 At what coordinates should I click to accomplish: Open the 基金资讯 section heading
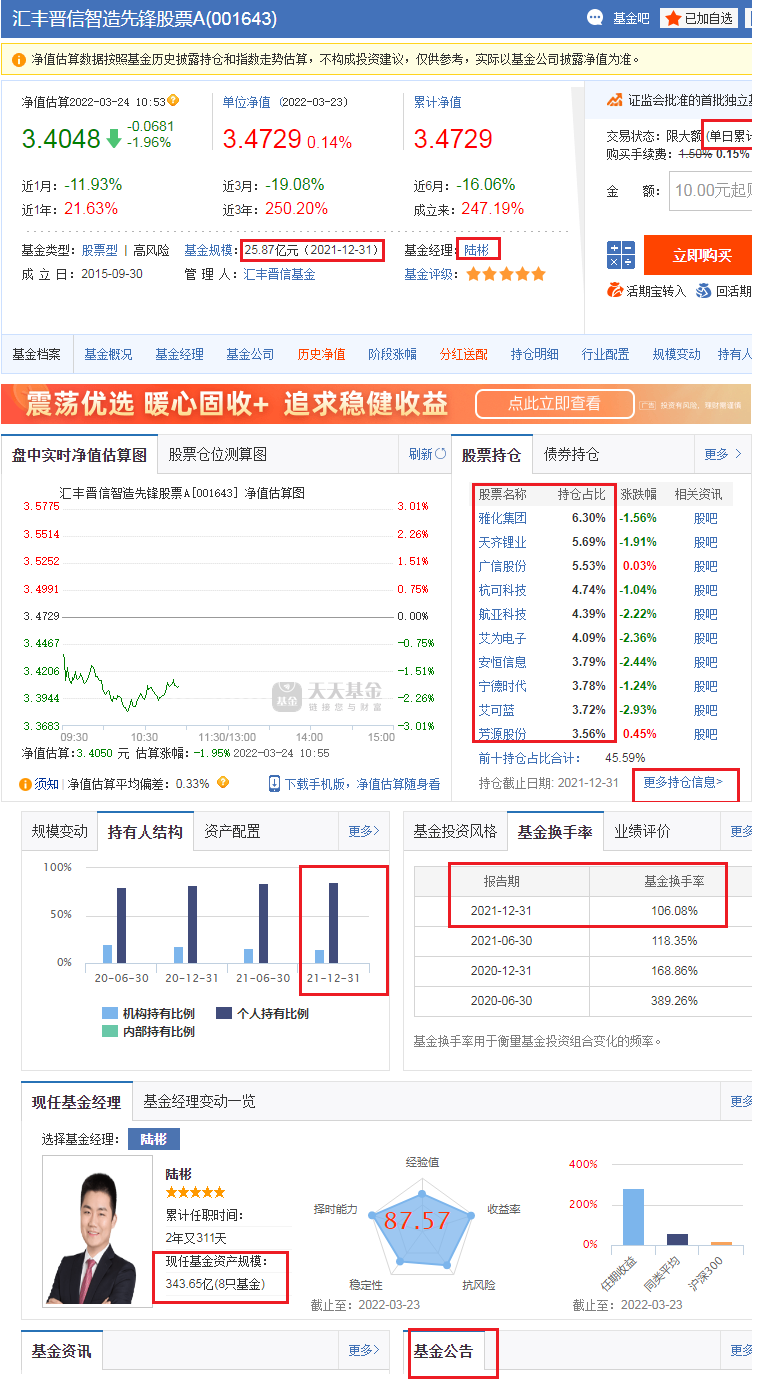pos(61,1350)
